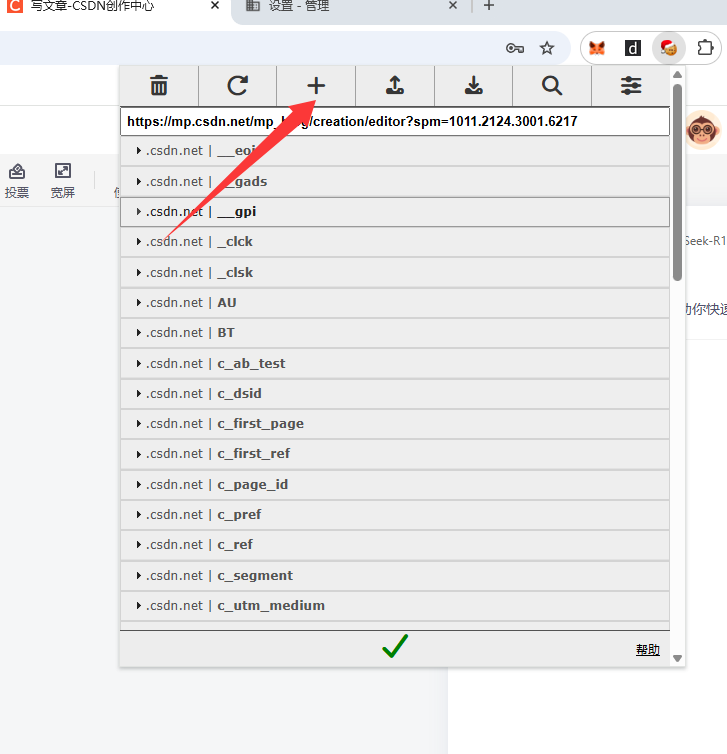Click the cookie URL field
This screenshot has width=727, height=754.
(395, 122)
